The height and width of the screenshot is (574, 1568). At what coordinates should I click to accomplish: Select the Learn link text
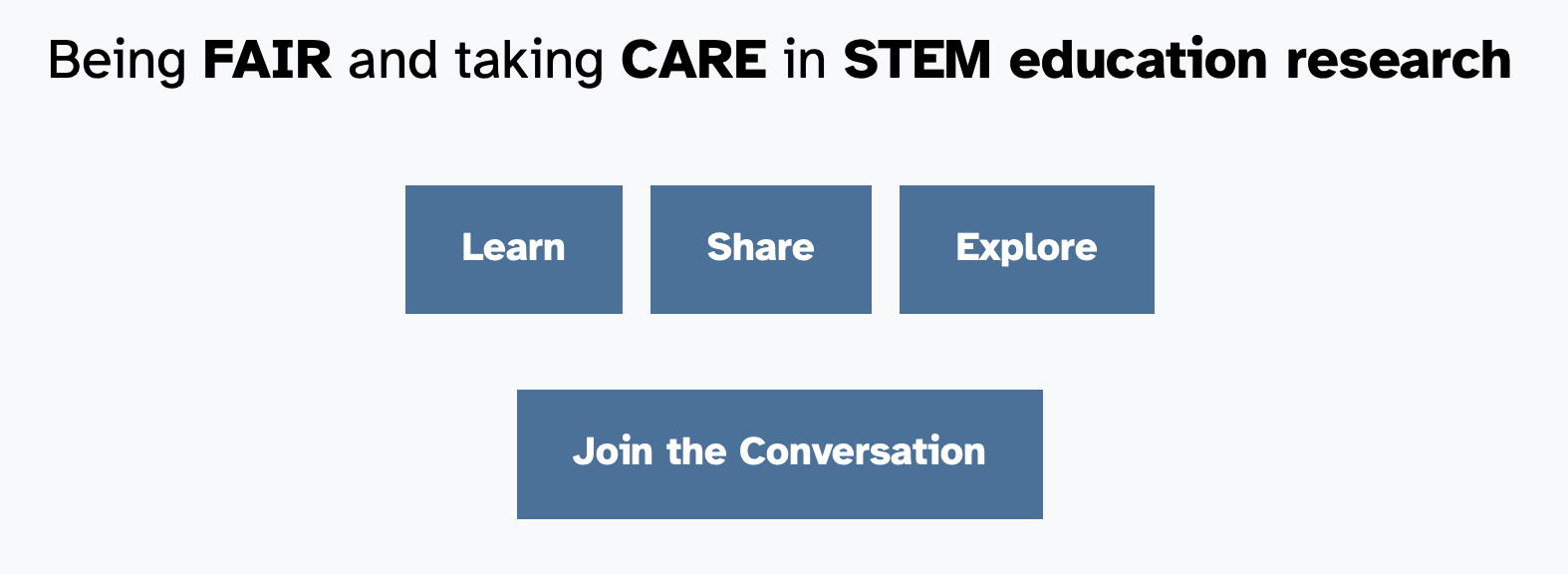[x=513, y=248]
